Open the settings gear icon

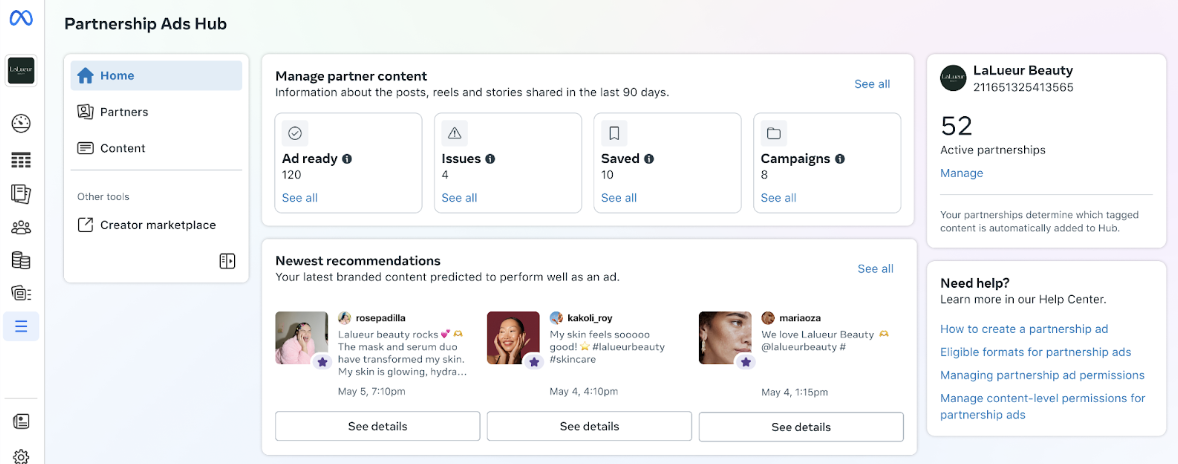pyautogui.click(x=21, y=456)
